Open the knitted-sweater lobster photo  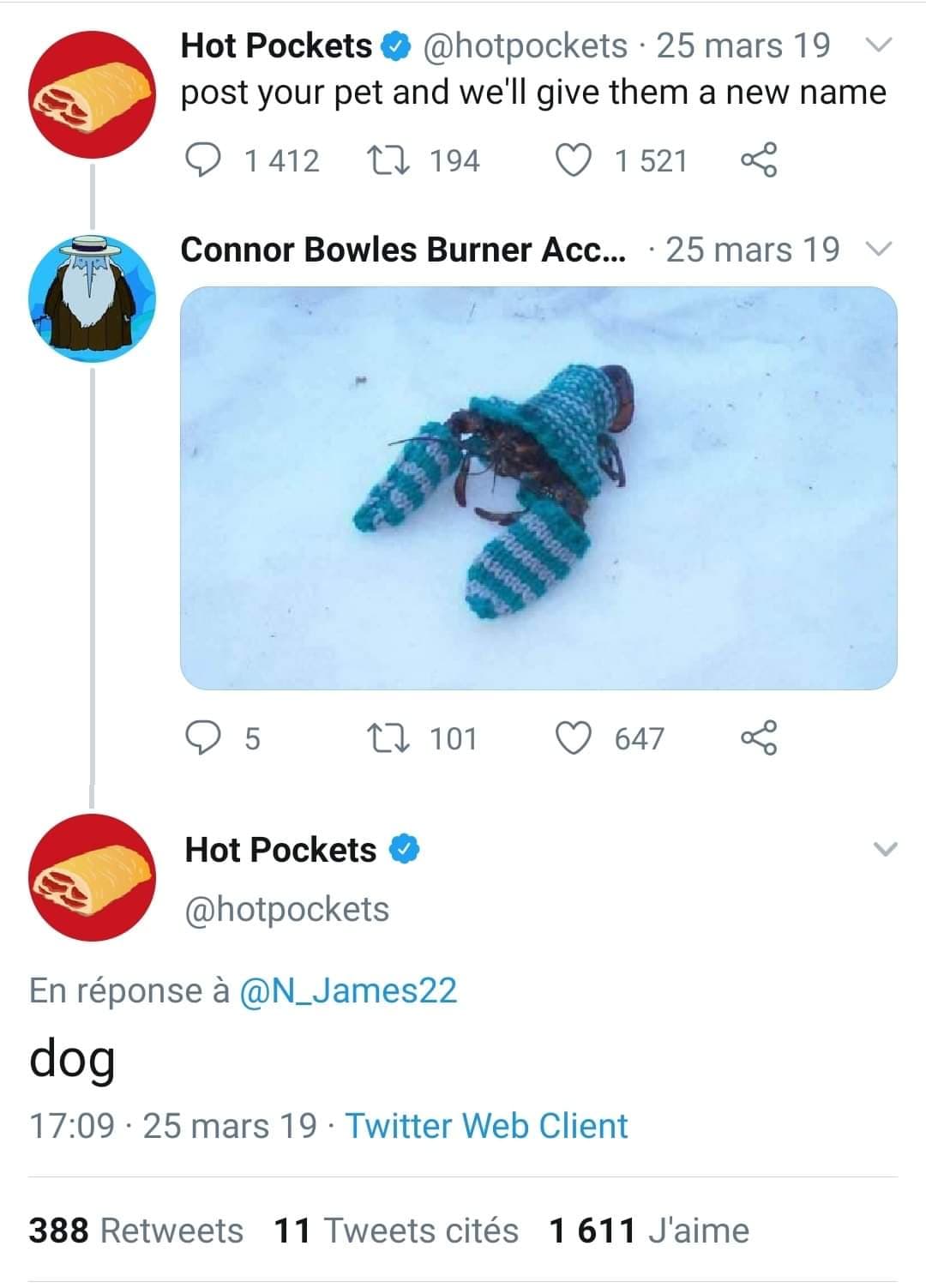pos(538,488)
